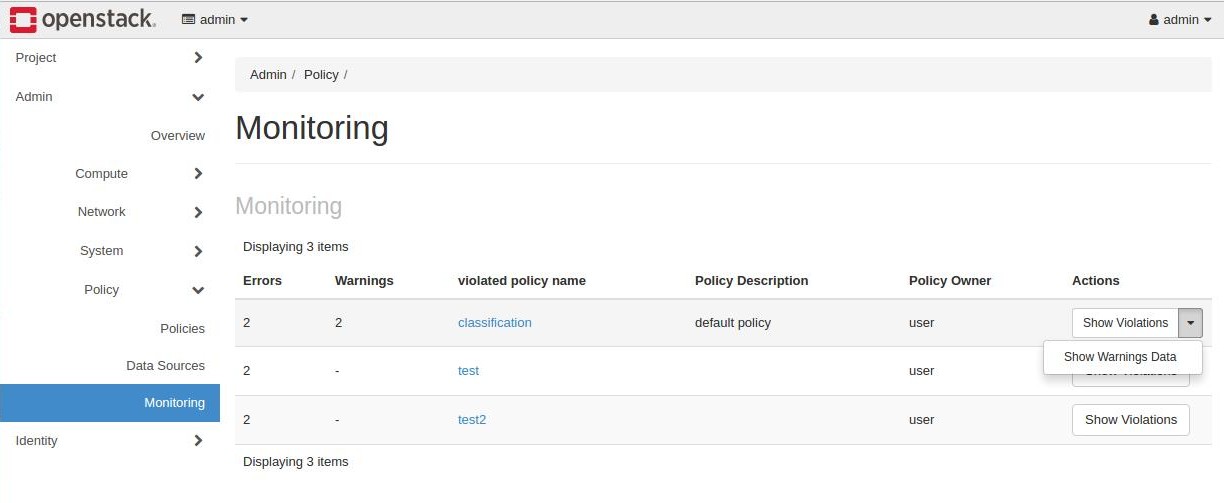Expand the Identity sidebar section
Viewport: 1224px width, 503px height.
coord(110,441)
